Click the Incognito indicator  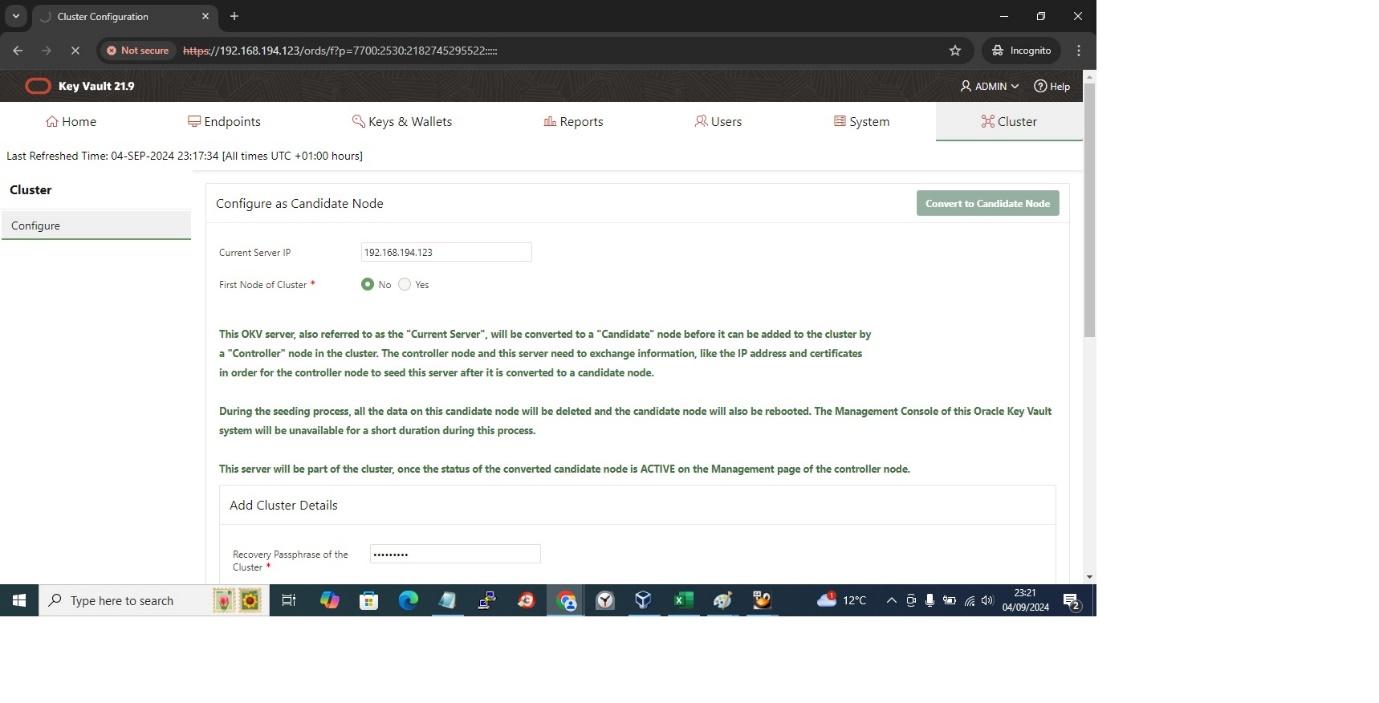[1021, 50]
